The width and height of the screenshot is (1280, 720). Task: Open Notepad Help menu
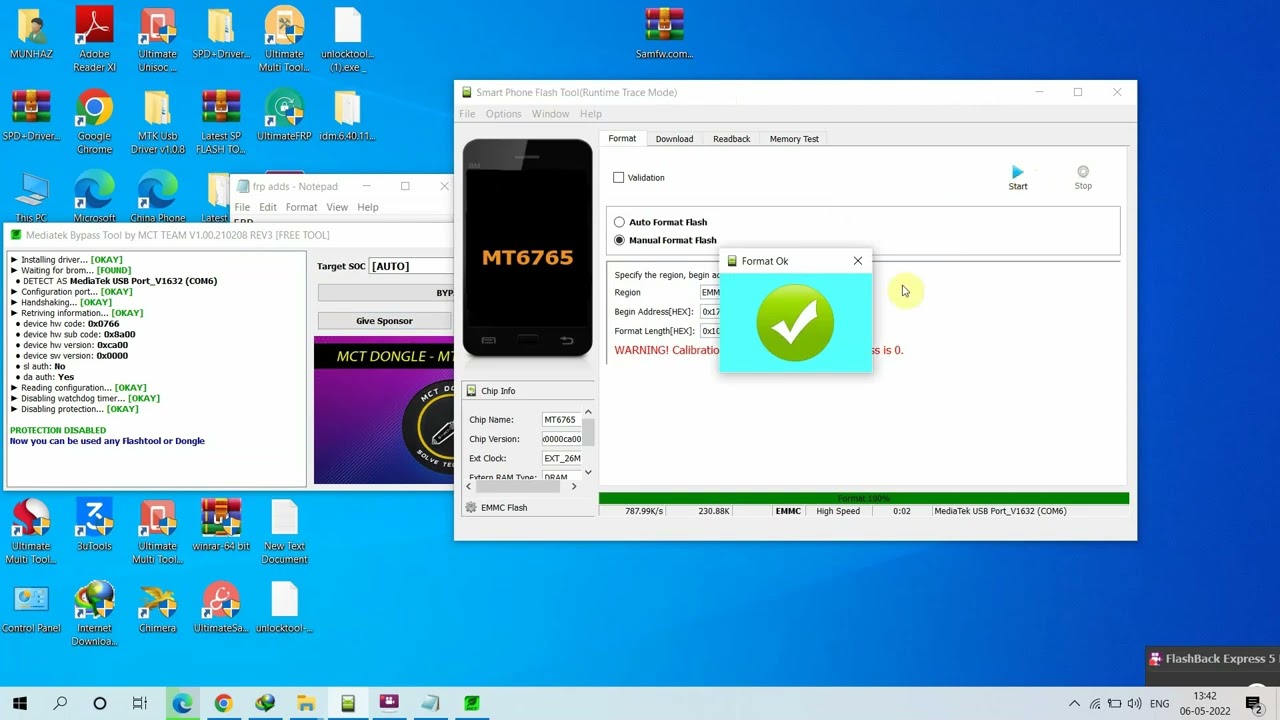click(x=368, y=207)
